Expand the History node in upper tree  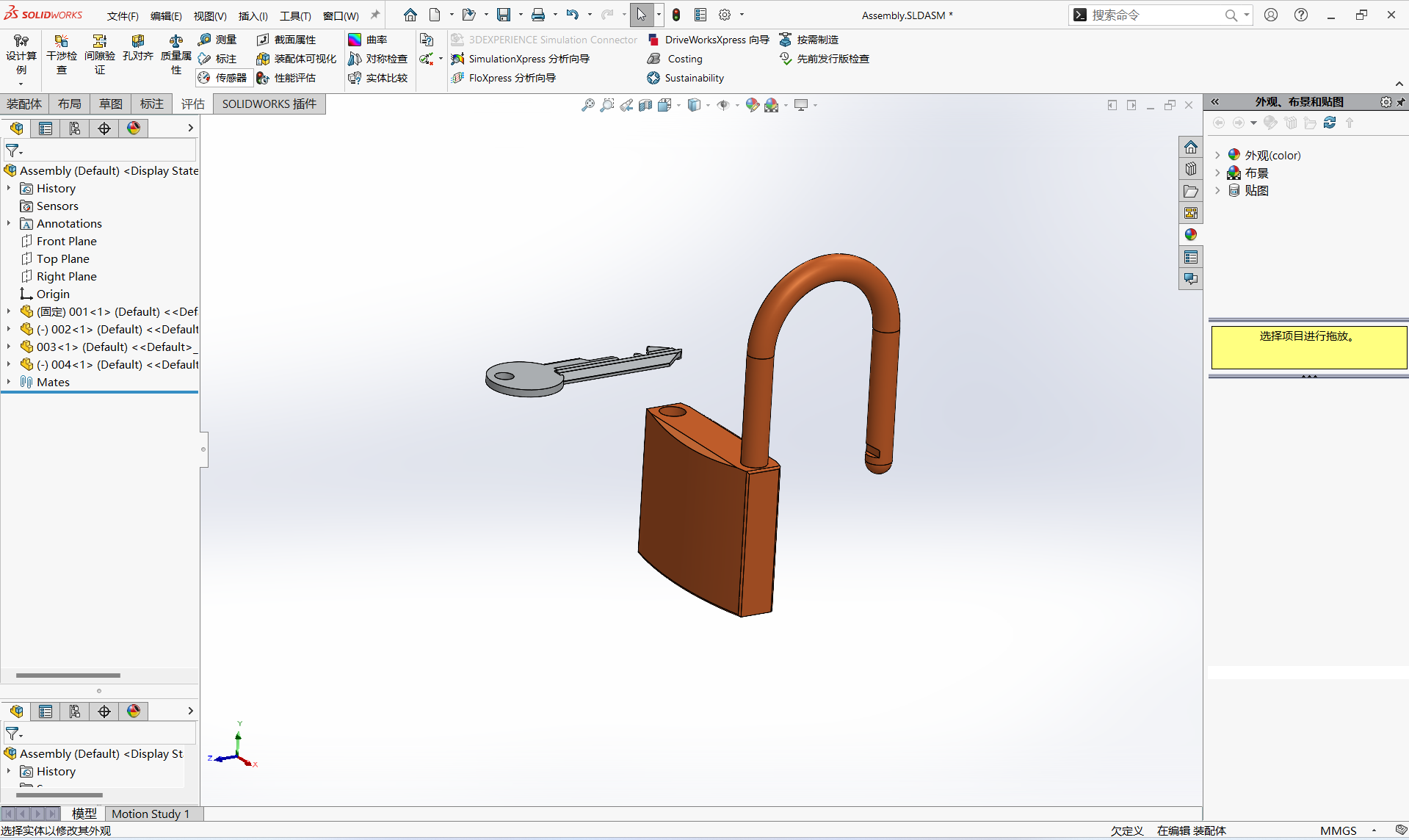[x=9, y=189]
